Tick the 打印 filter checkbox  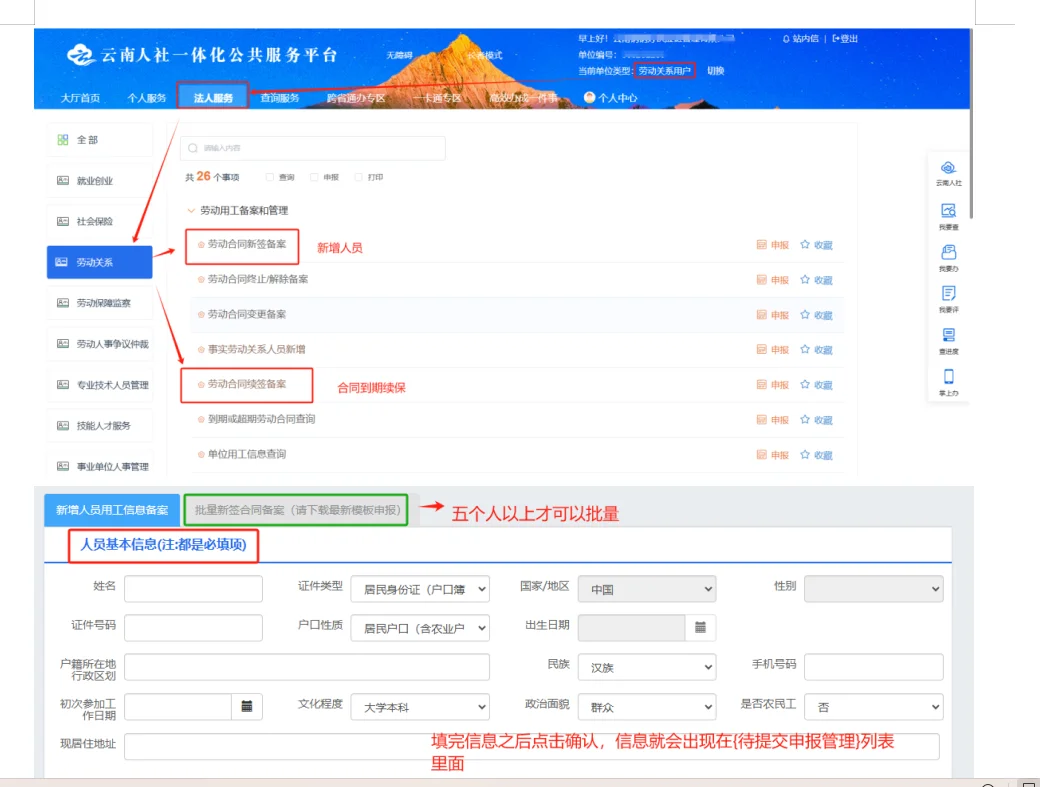click(x=358, y=177)
